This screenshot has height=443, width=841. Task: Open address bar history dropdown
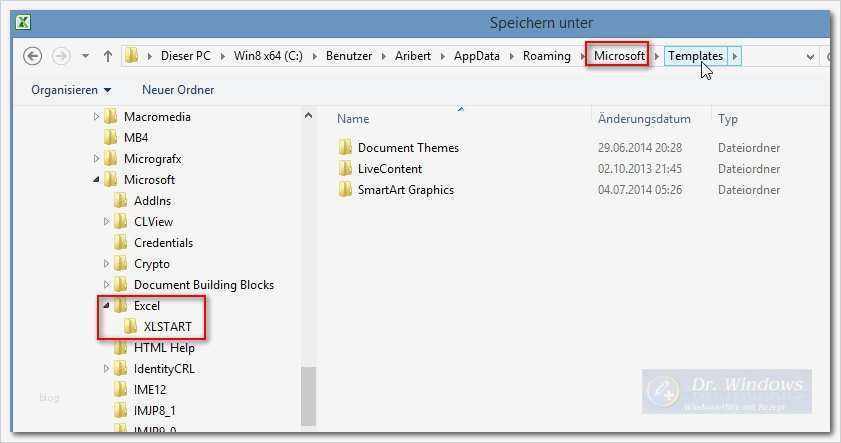pyautogui.click(x=810, y=56)
